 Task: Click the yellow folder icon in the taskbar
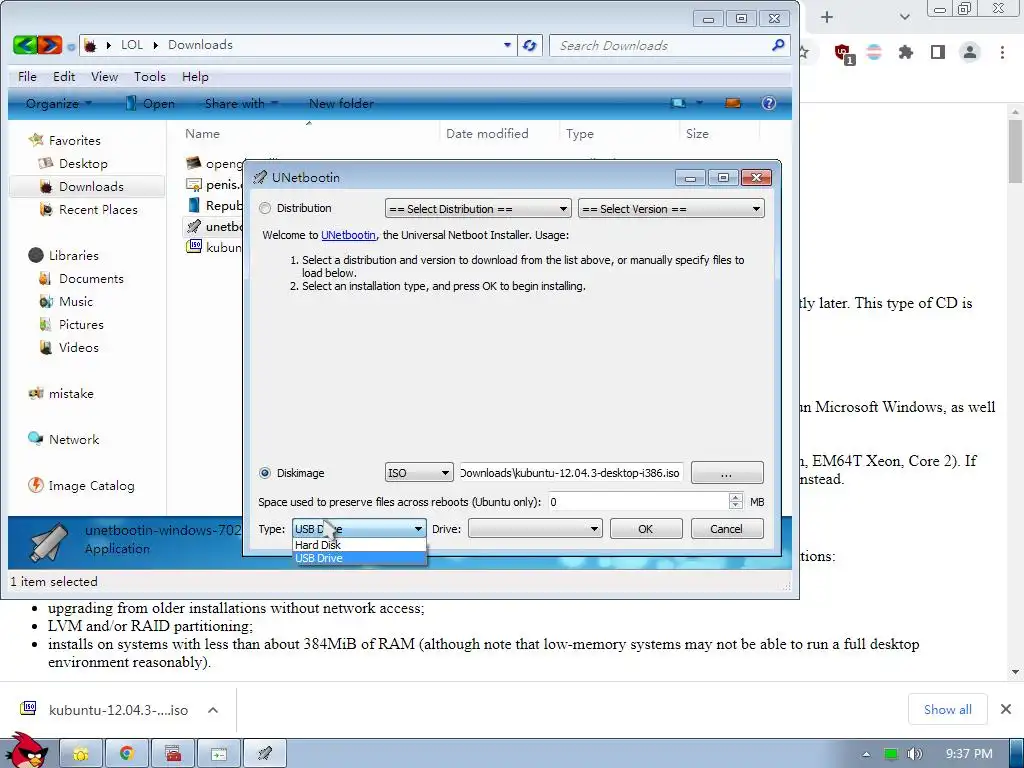pos(80,754)
